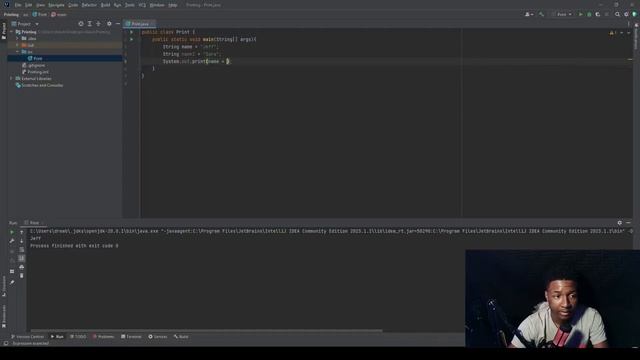This screenshot has height=360, width=640.
Task: Open the VCS menu
Action: [142, 5]
